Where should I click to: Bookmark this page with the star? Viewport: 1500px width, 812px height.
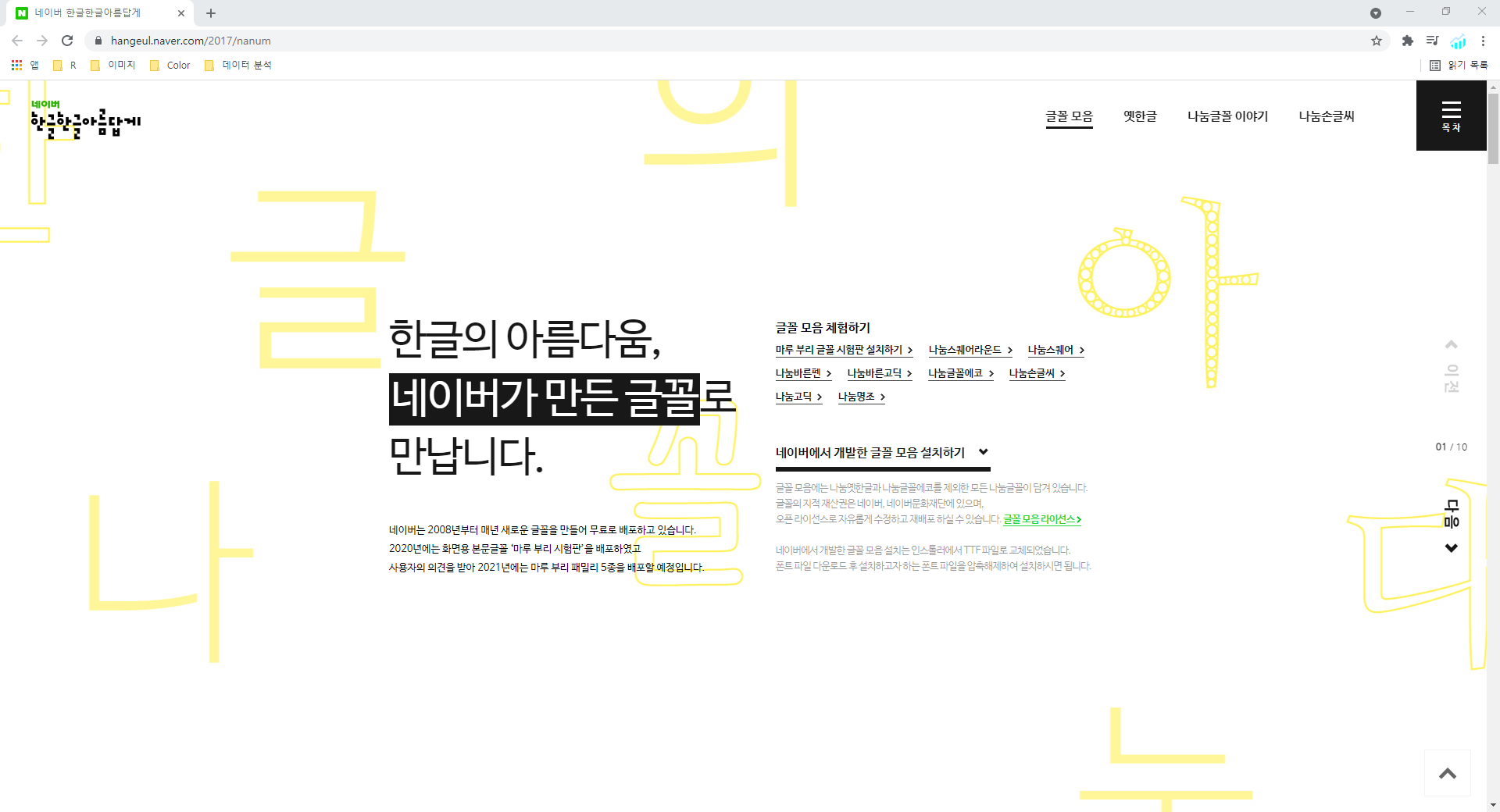coord(1377,41)
